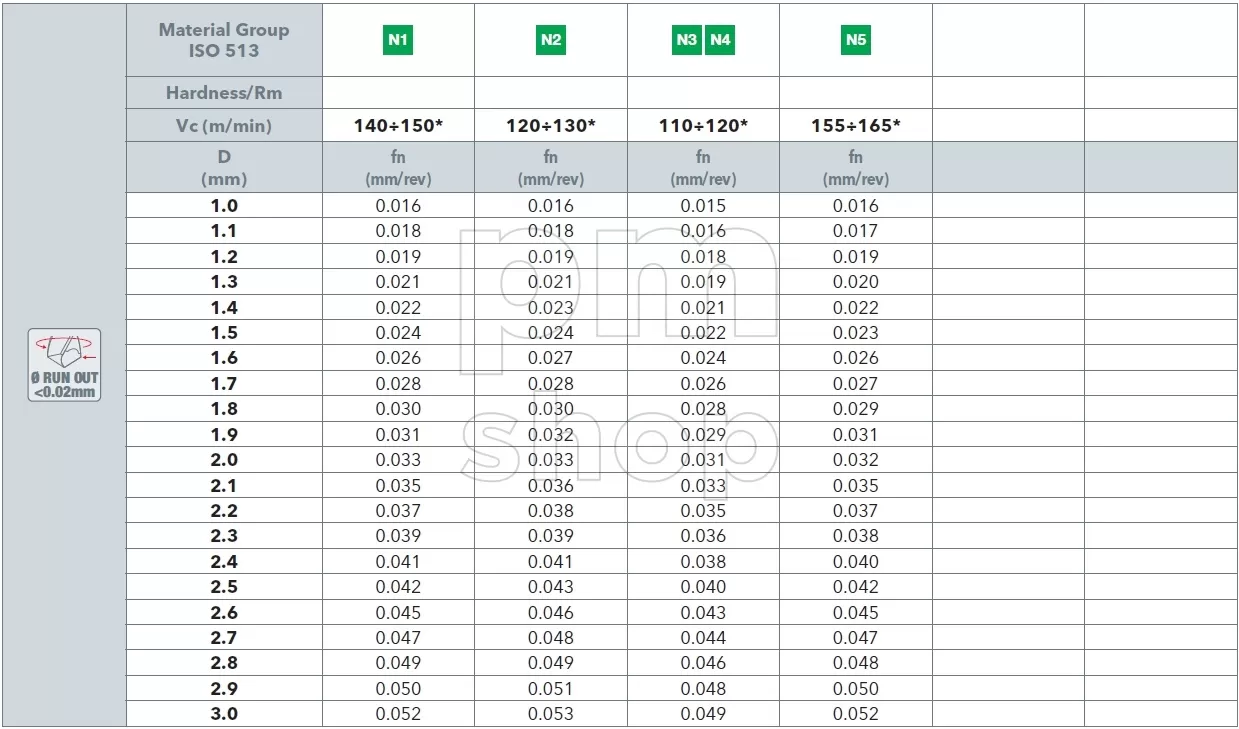Click the N5 material group badge

click(x=856, y=40)
